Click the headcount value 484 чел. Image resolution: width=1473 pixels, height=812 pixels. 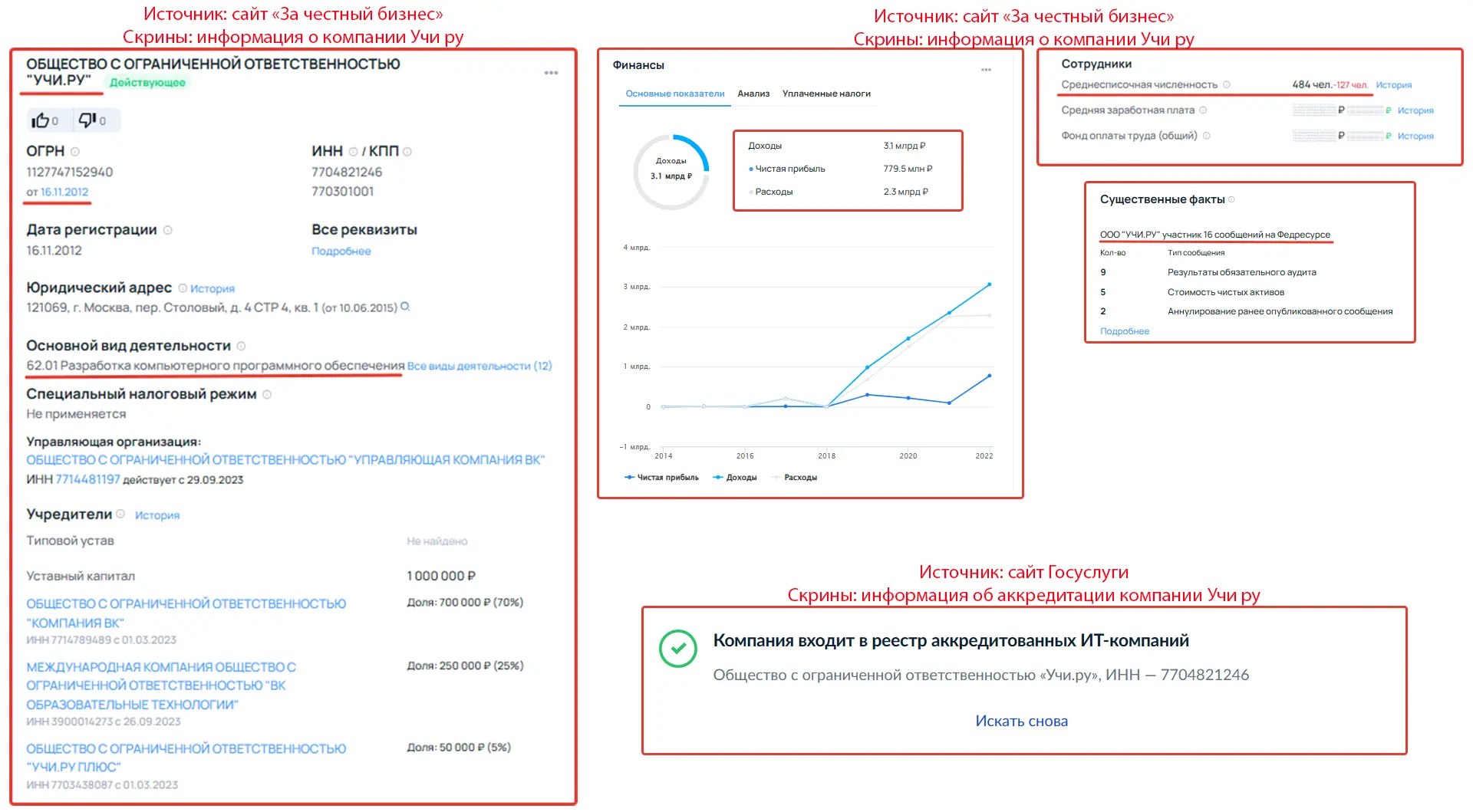click(1312, 84)
